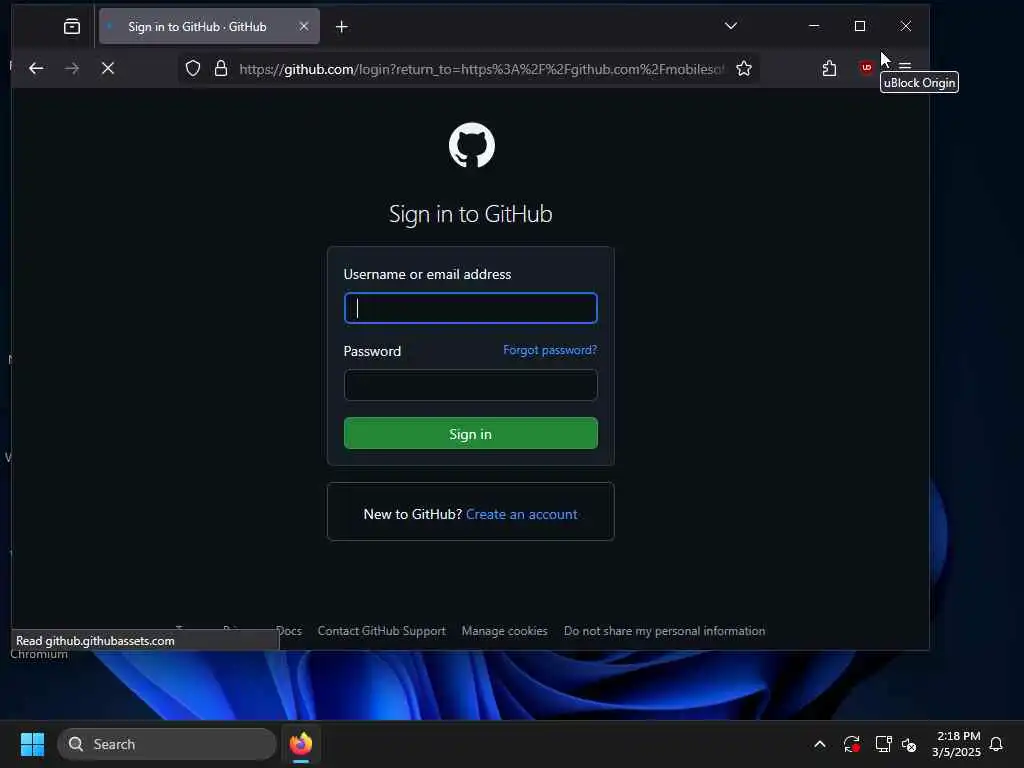The height and width of the screenshot is (768, 1024).
Task: Click Firefox icon in the taskbar
Action: [300, 744]
